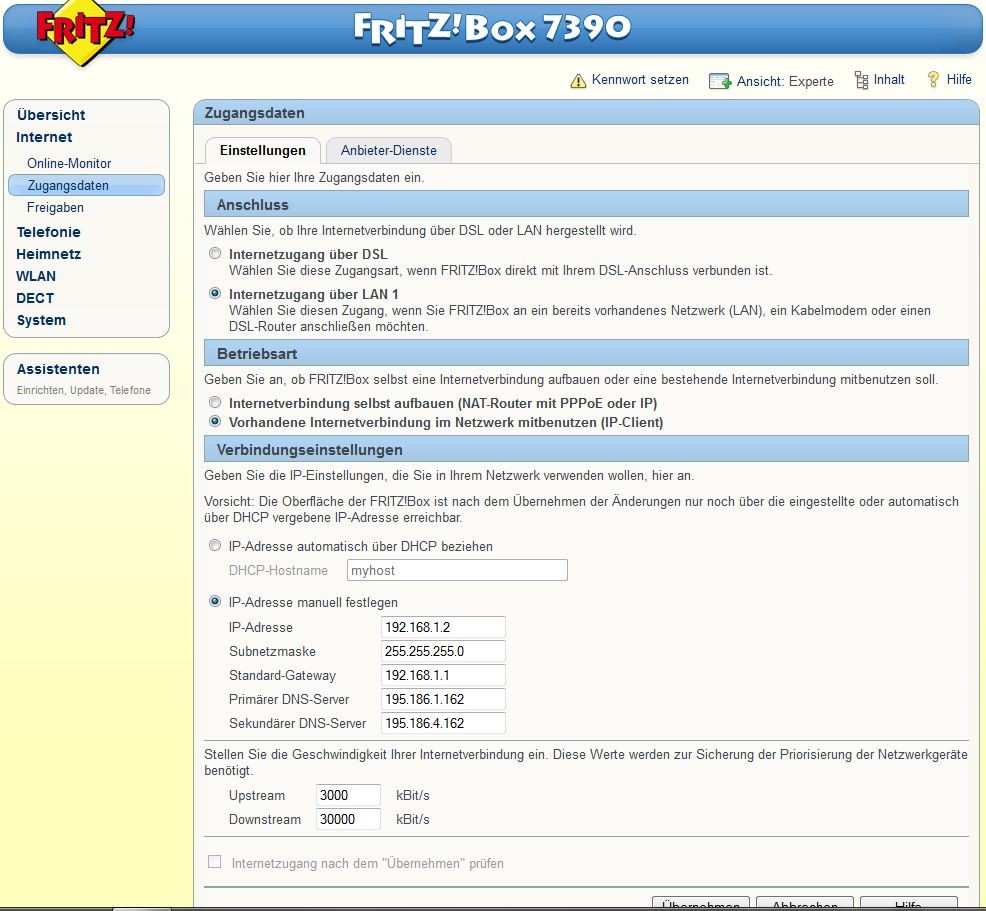Expand the WLAN sidebar section
The height and width of the screenshot is (911, 986).
(36, 276)
